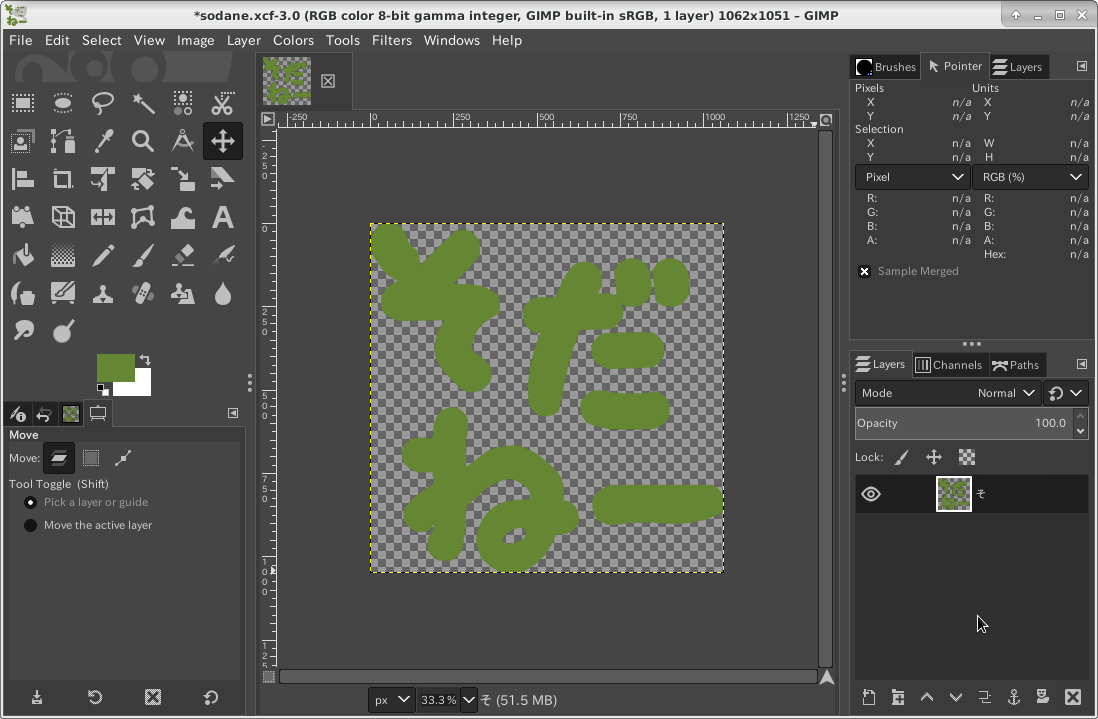Image resolution: width=1098 pixels, height=719 pixels.
Task: Delete tool preset in tool options
Action: click(153, 697)
